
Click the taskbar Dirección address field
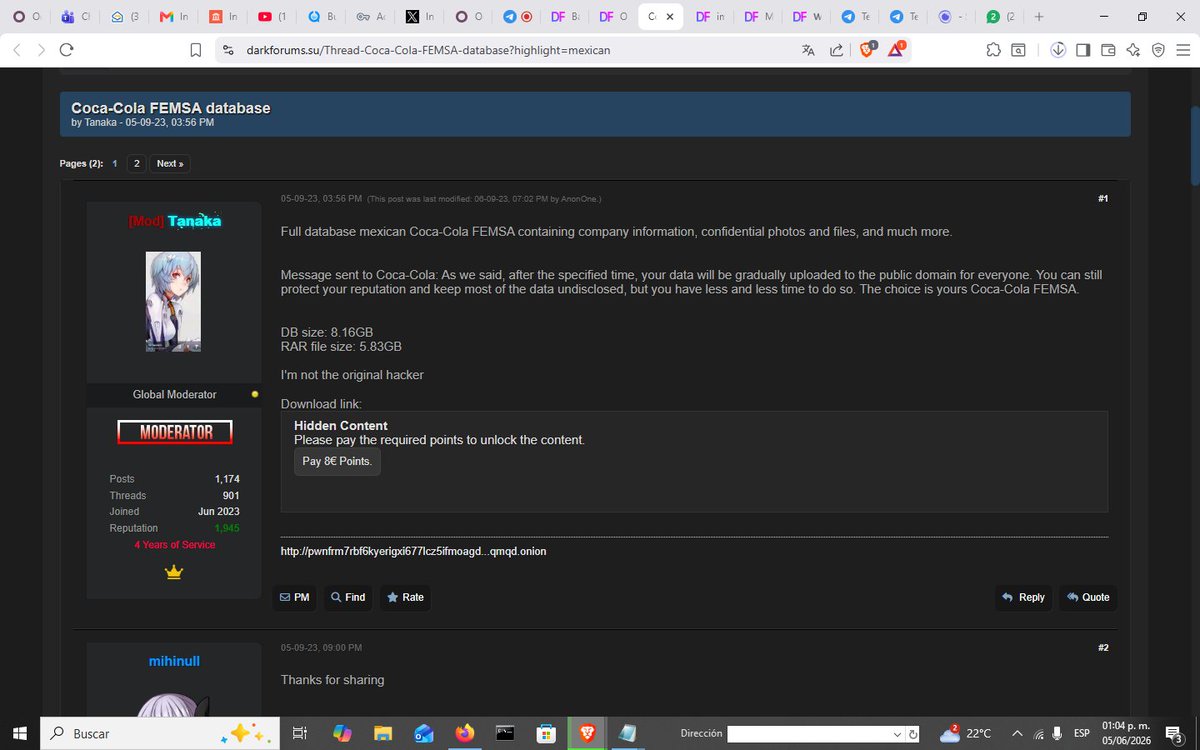pyautogui.click(x=809, y=734)
